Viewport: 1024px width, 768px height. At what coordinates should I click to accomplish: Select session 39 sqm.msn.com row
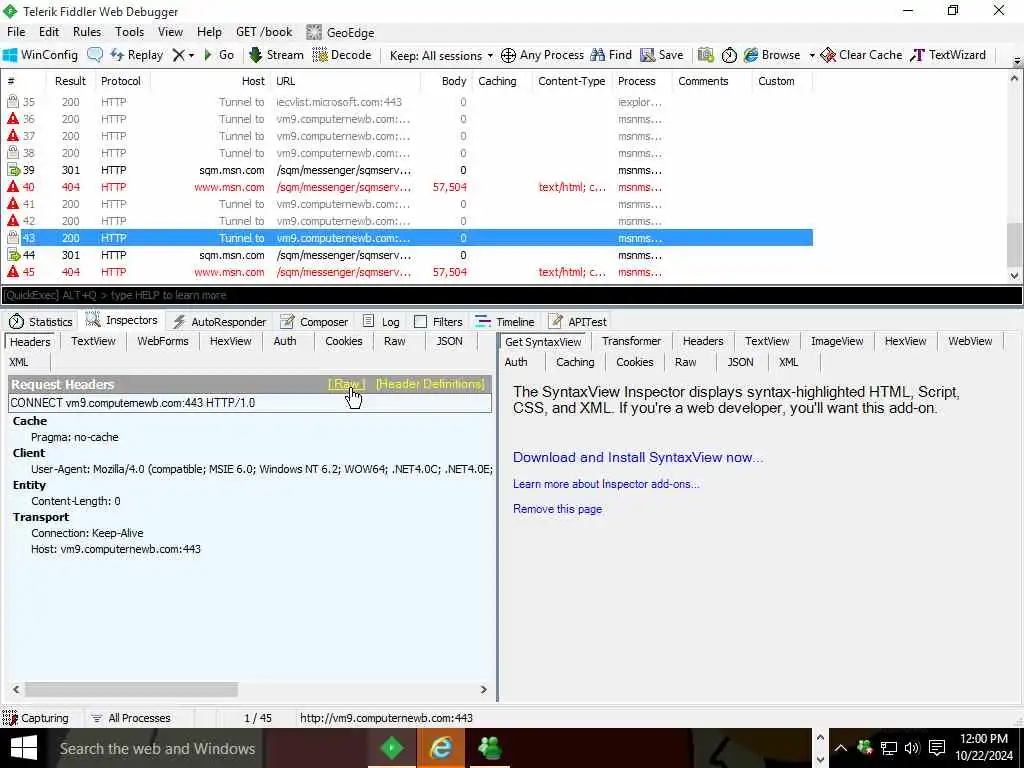coord(409,170)
